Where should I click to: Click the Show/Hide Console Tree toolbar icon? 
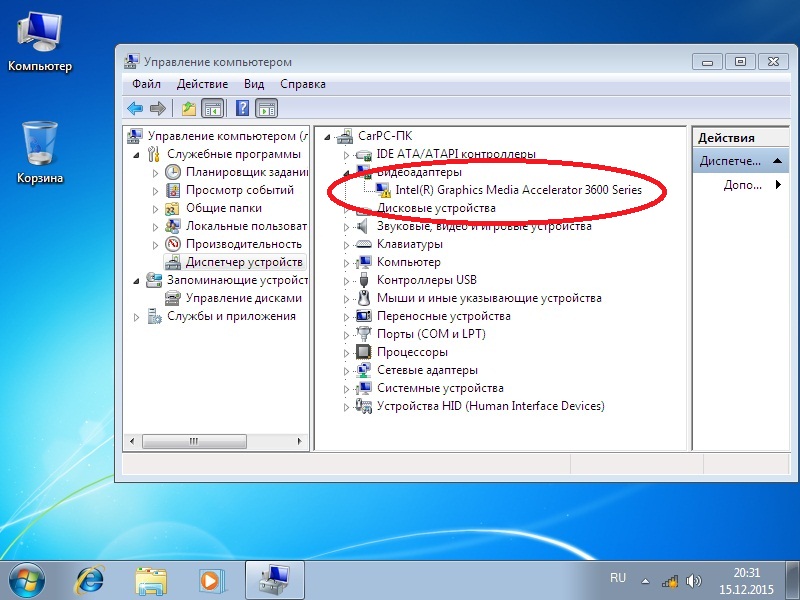pos(211,108)
